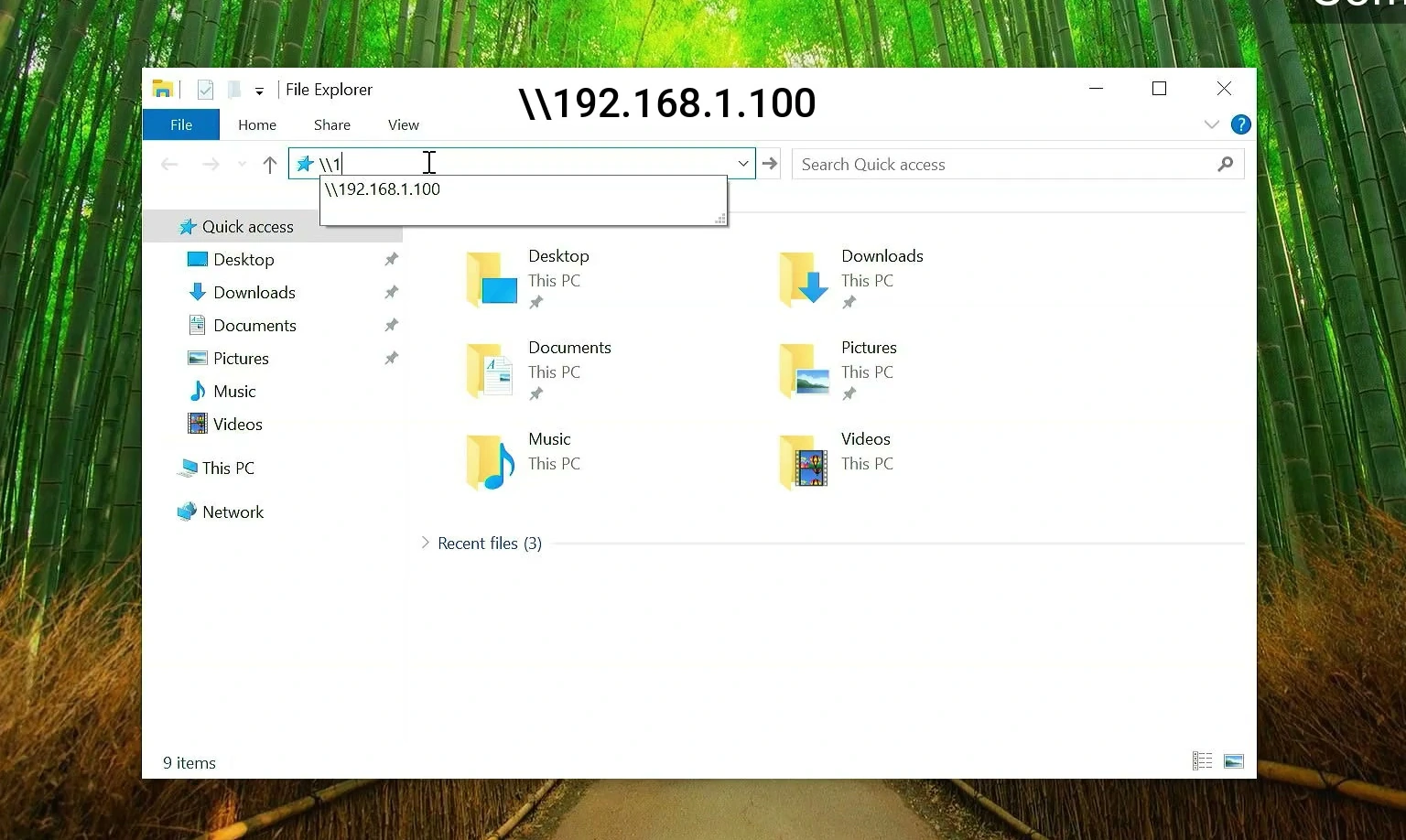Maximize the File Explorer window
The height and width of the screenshot is (840, 1406).
point(1160,89)
